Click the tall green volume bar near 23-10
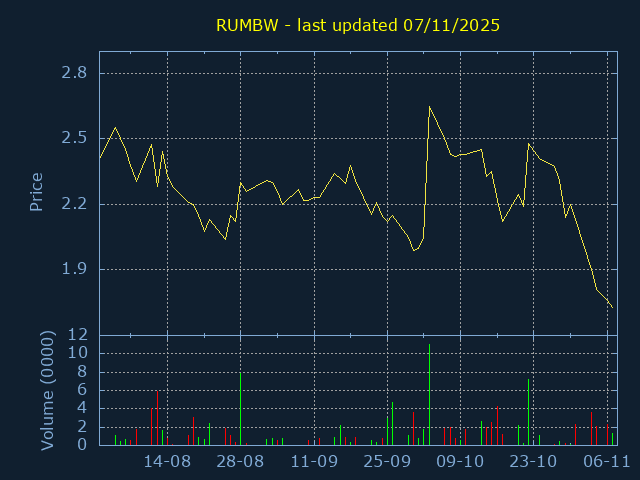 (x=528, y=412)
